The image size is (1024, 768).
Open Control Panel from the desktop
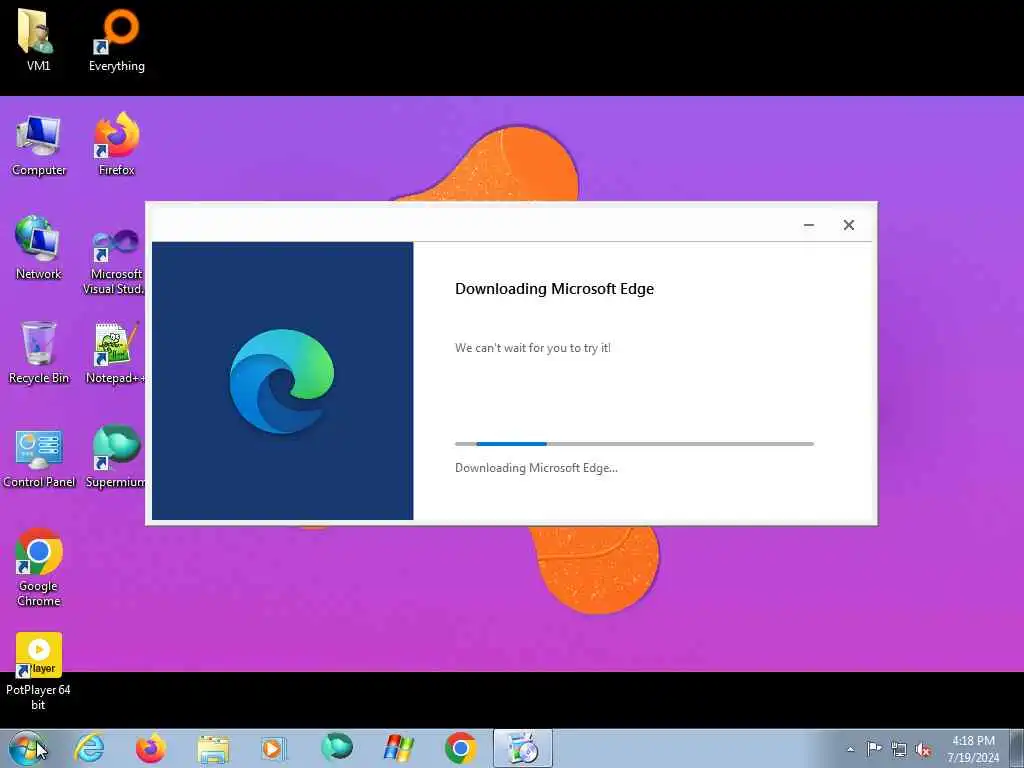(x=39, y=457)
